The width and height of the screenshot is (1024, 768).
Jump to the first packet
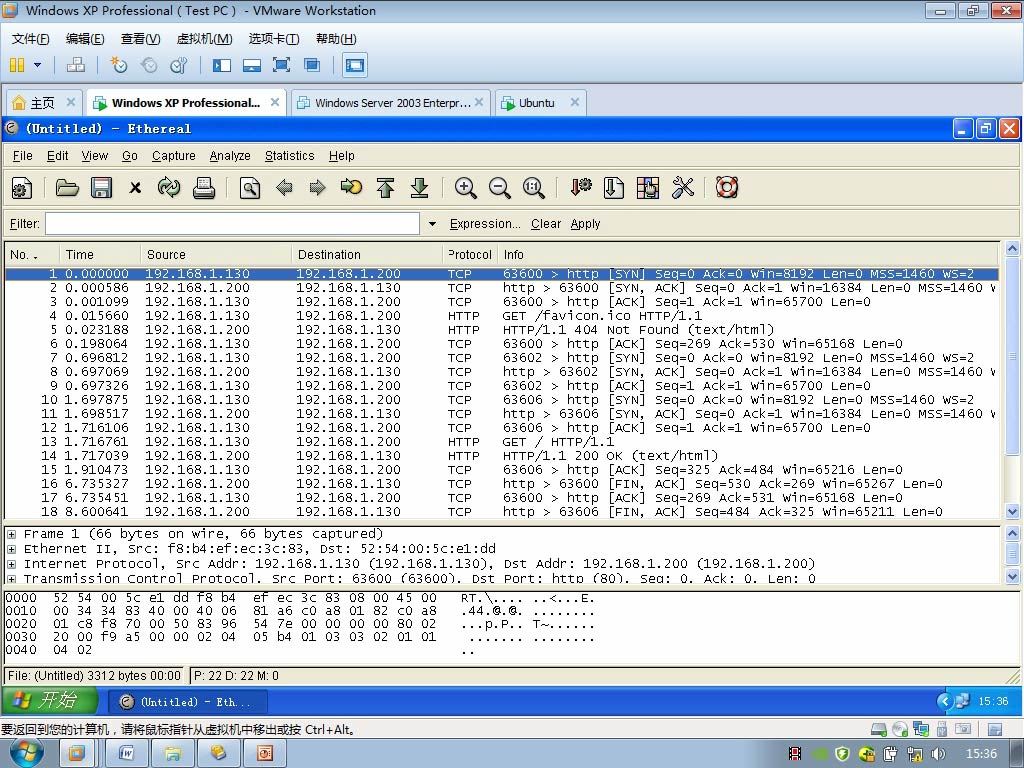point(385,189)
